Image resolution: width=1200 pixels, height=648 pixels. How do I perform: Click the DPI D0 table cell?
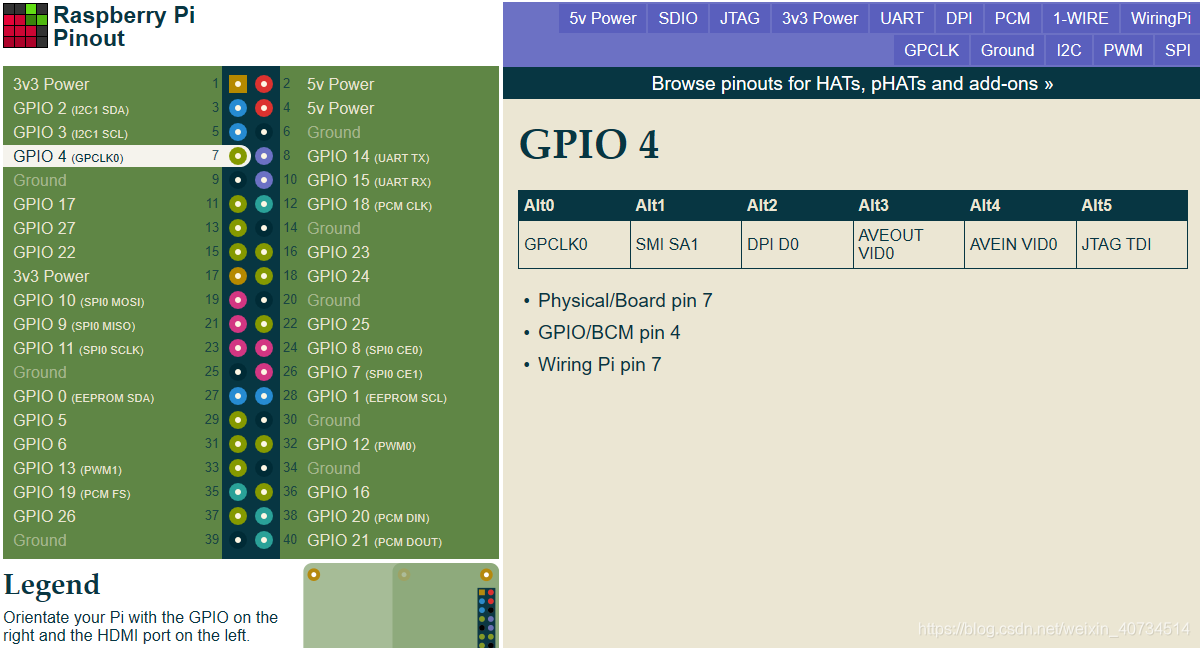click(797, 244)
